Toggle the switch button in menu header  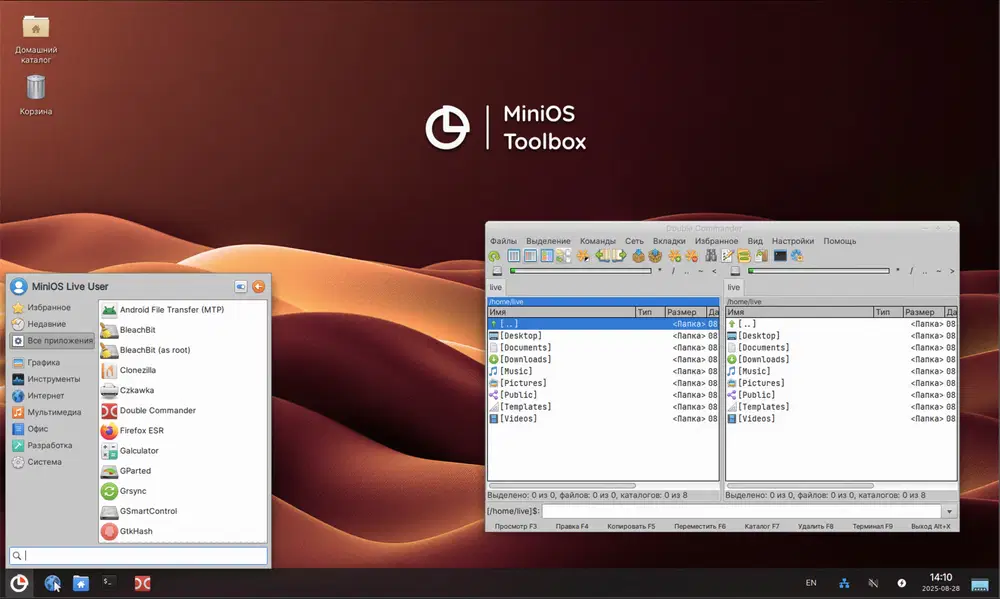point(241,287)
